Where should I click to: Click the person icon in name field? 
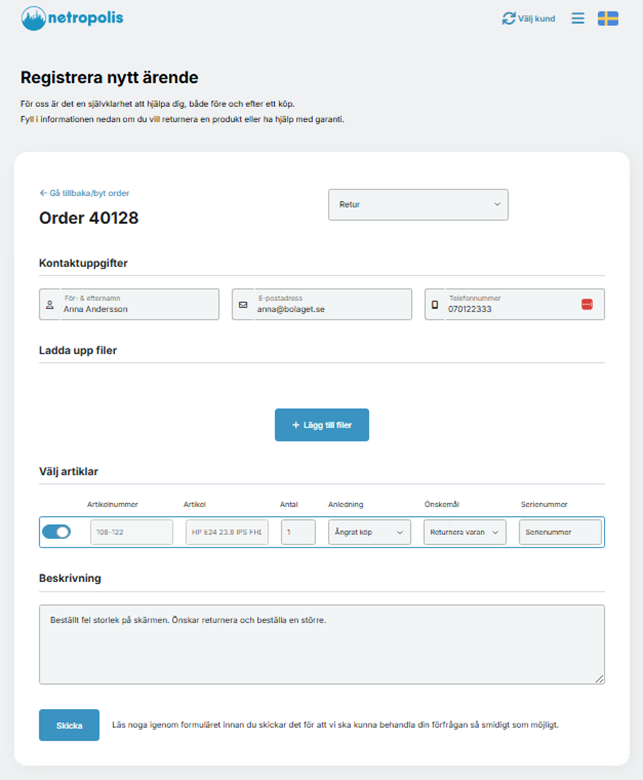click(x=50, y=305)
